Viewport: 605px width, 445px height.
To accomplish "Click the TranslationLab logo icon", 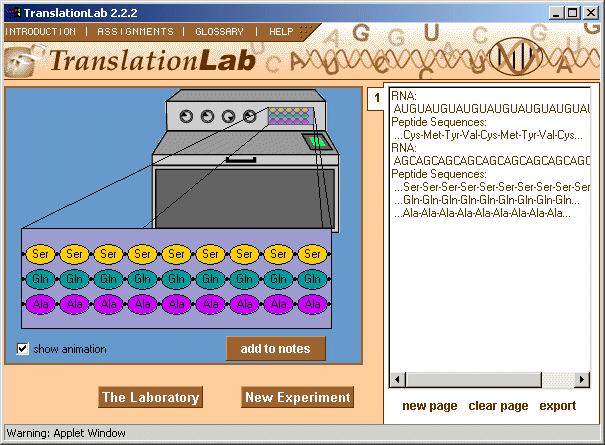I will coord(23,61).
